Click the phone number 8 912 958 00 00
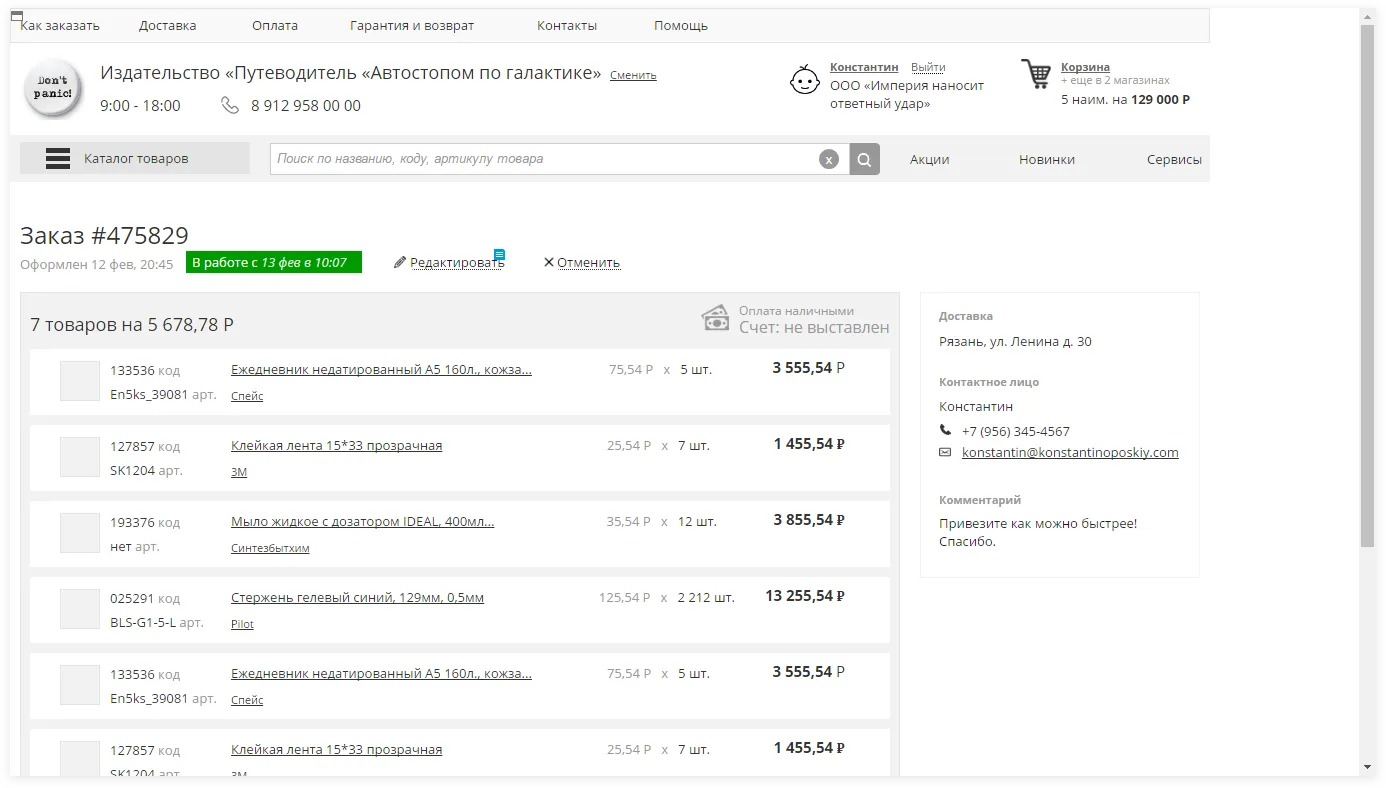This screenshot has height=788, width=1386. click(x=306, y=105)
